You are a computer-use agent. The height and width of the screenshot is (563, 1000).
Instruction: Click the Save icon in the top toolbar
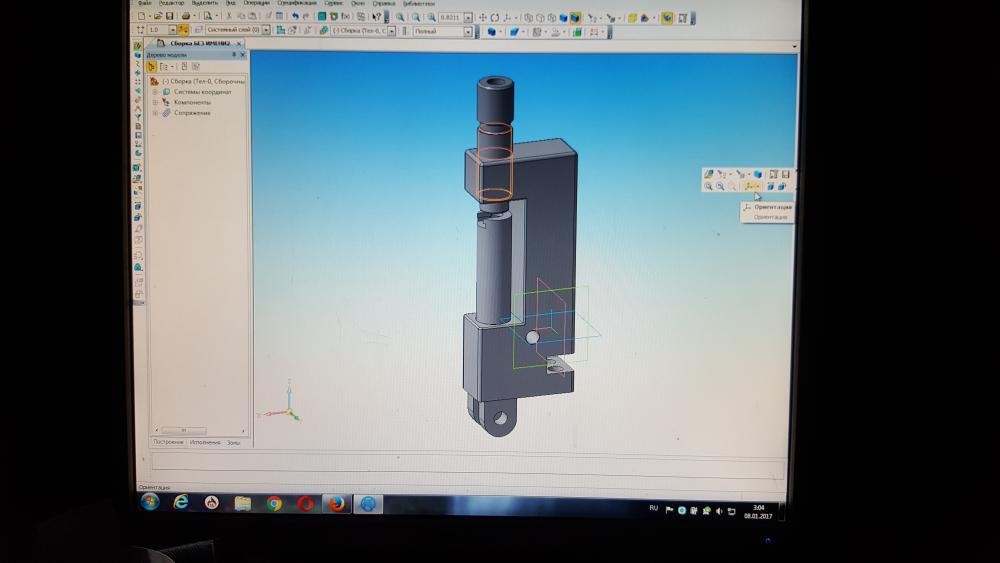coord(169,16)
